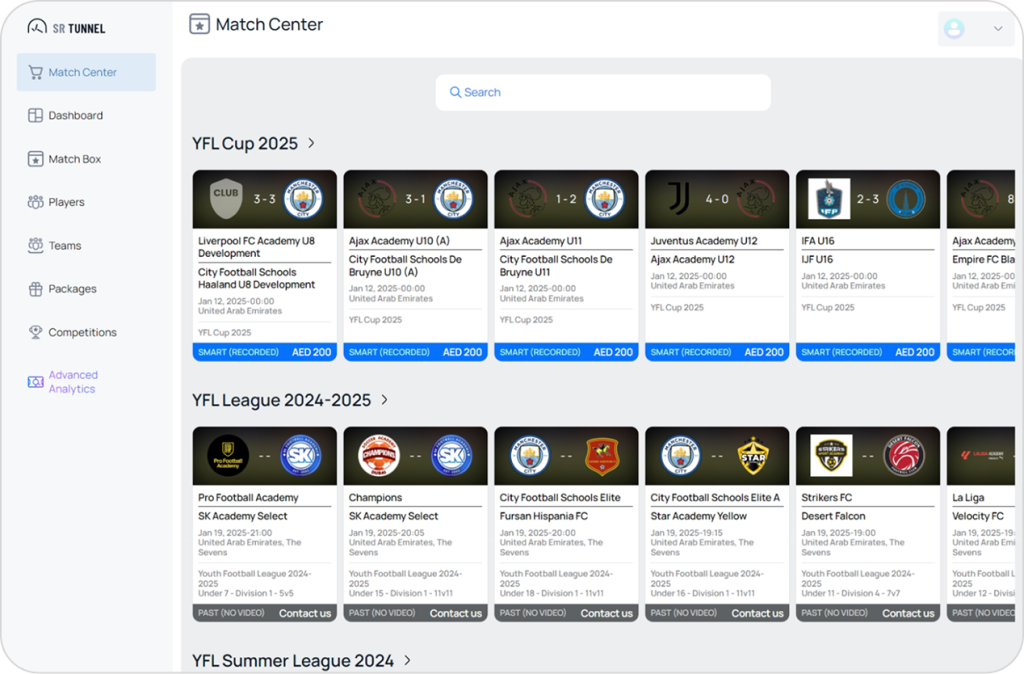
Task: Go to the Competitions menu item
Action: [83, 332]
